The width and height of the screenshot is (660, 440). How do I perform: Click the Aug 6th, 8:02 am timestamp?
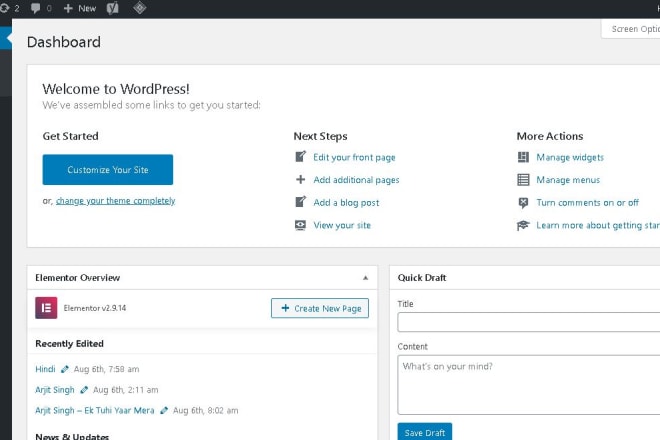[205, 411]
